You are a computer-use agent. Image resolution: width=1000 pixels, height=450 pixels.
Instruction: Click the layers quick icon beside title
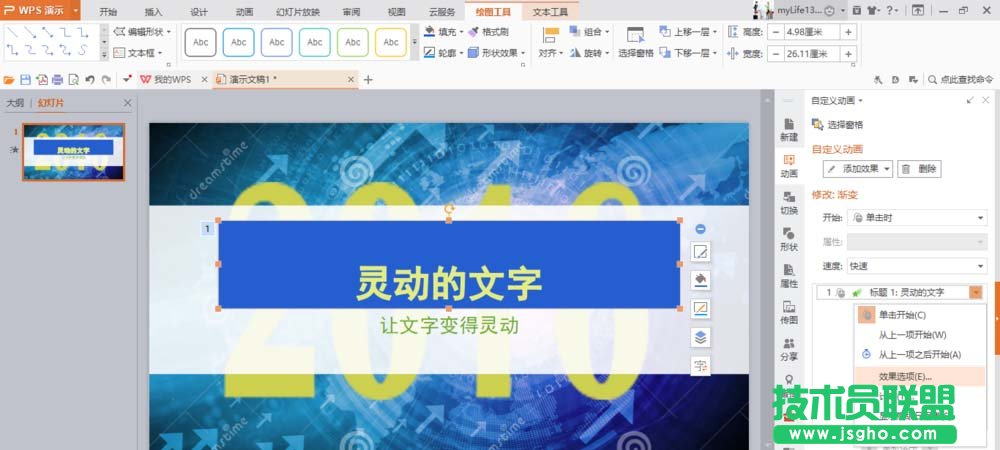700,338
